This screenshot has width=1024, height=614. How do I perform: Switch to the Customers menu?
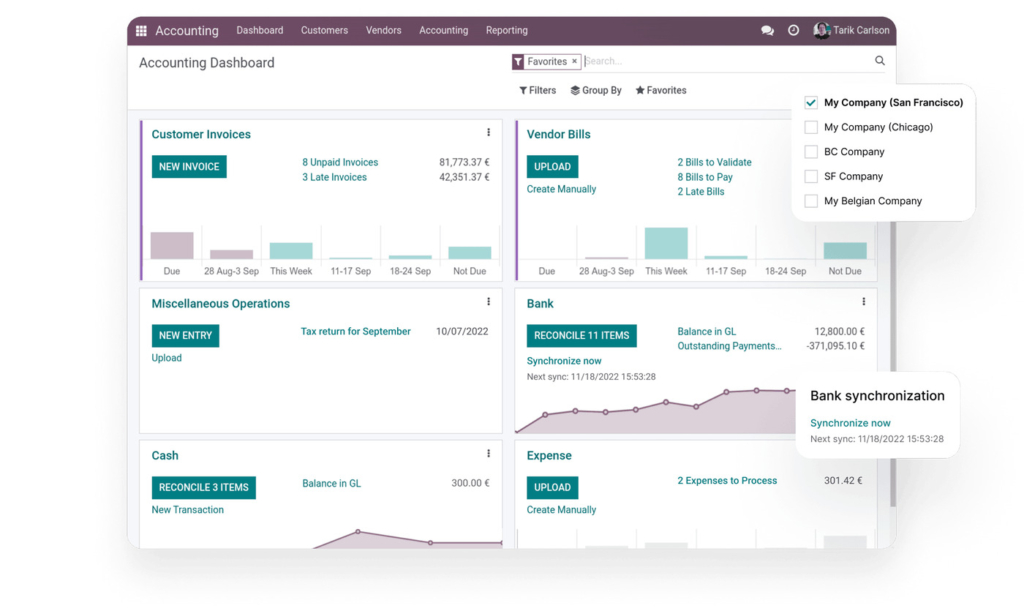click(324, 31)
